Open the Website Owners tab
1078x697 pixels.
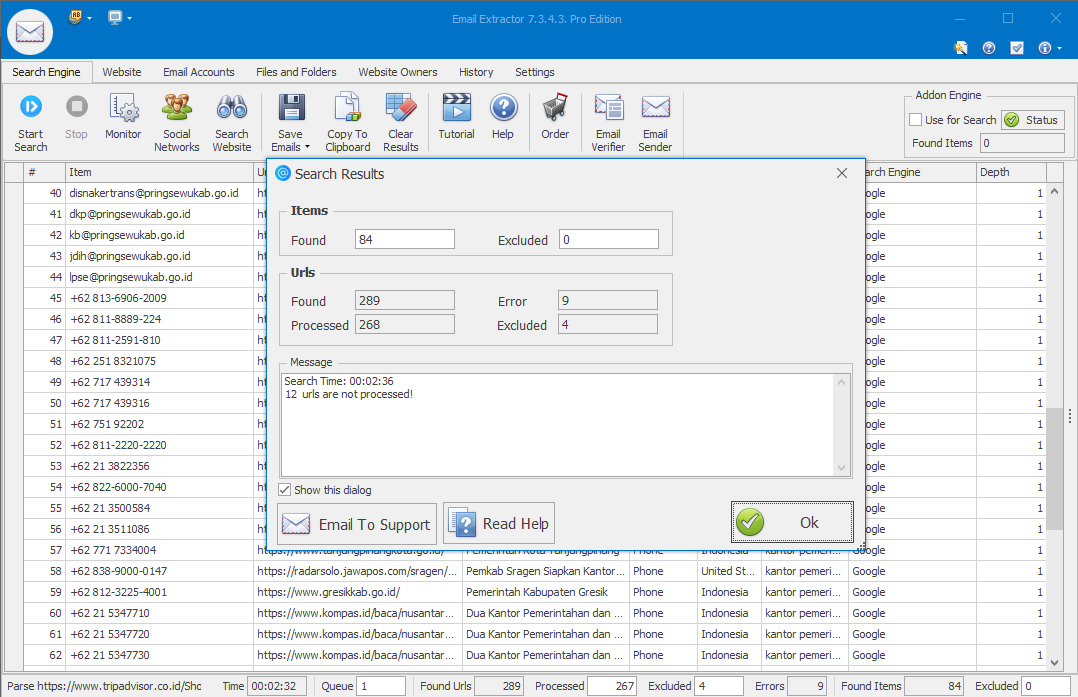coord(397,71)
